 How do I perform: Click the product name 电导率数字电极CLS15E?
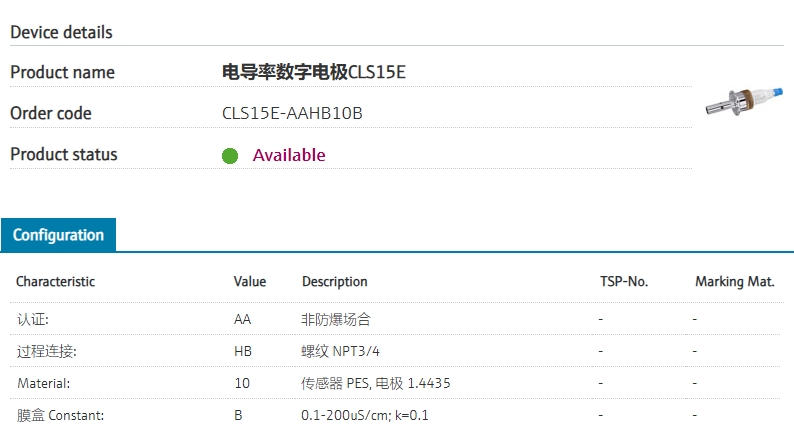314,72
